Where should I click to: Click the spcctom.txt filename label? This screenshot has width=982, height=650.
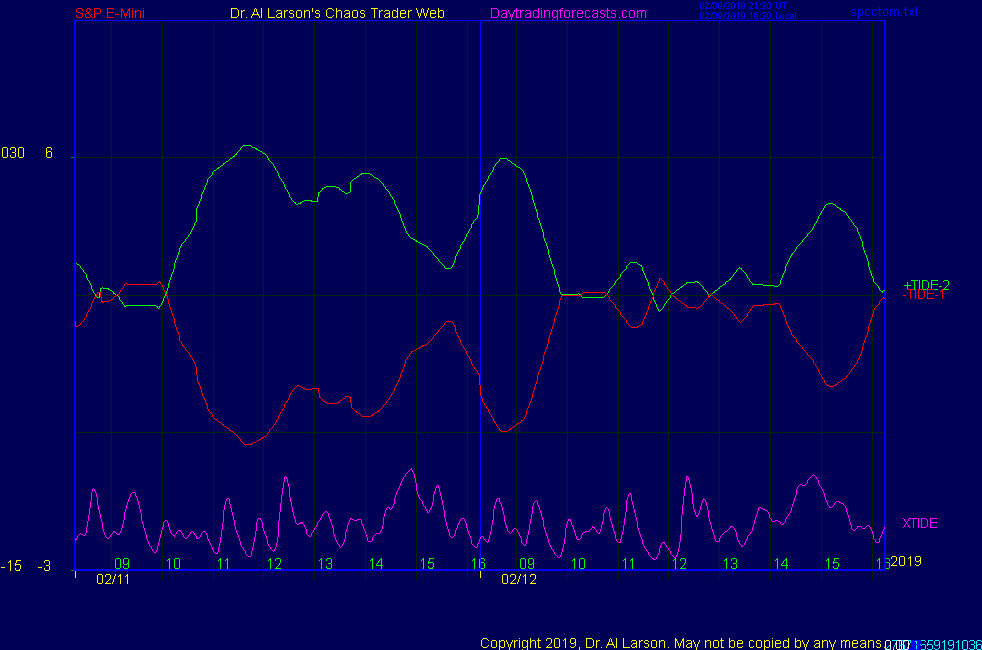(x=884, y=12)
